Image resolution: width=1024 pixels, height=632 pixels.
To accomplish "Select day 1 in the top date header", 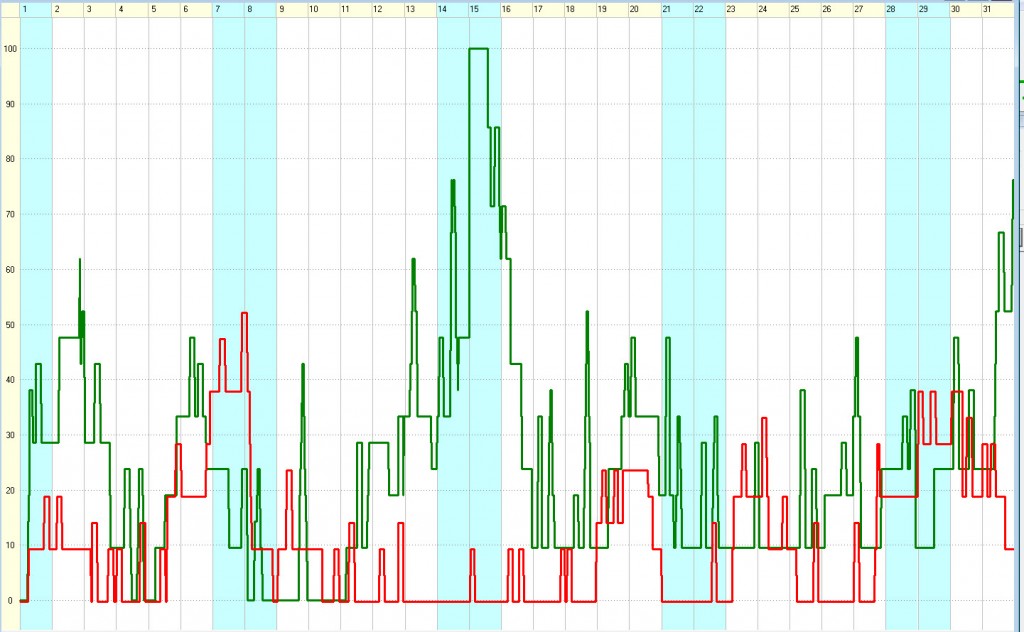I will coord(37,9).
